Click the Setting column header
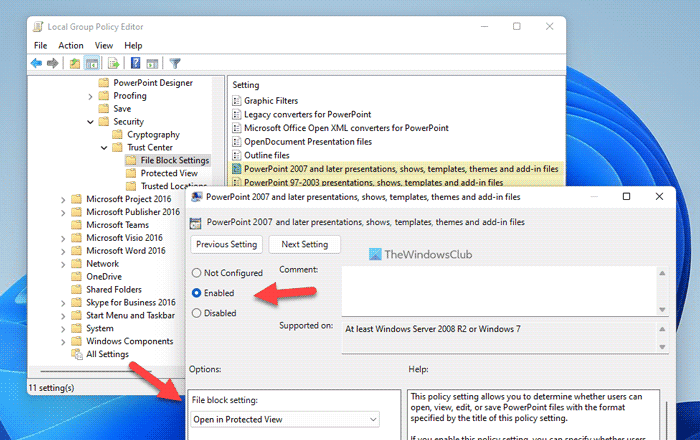The width and height of the screenshot is (700, 440). (246, 85)
